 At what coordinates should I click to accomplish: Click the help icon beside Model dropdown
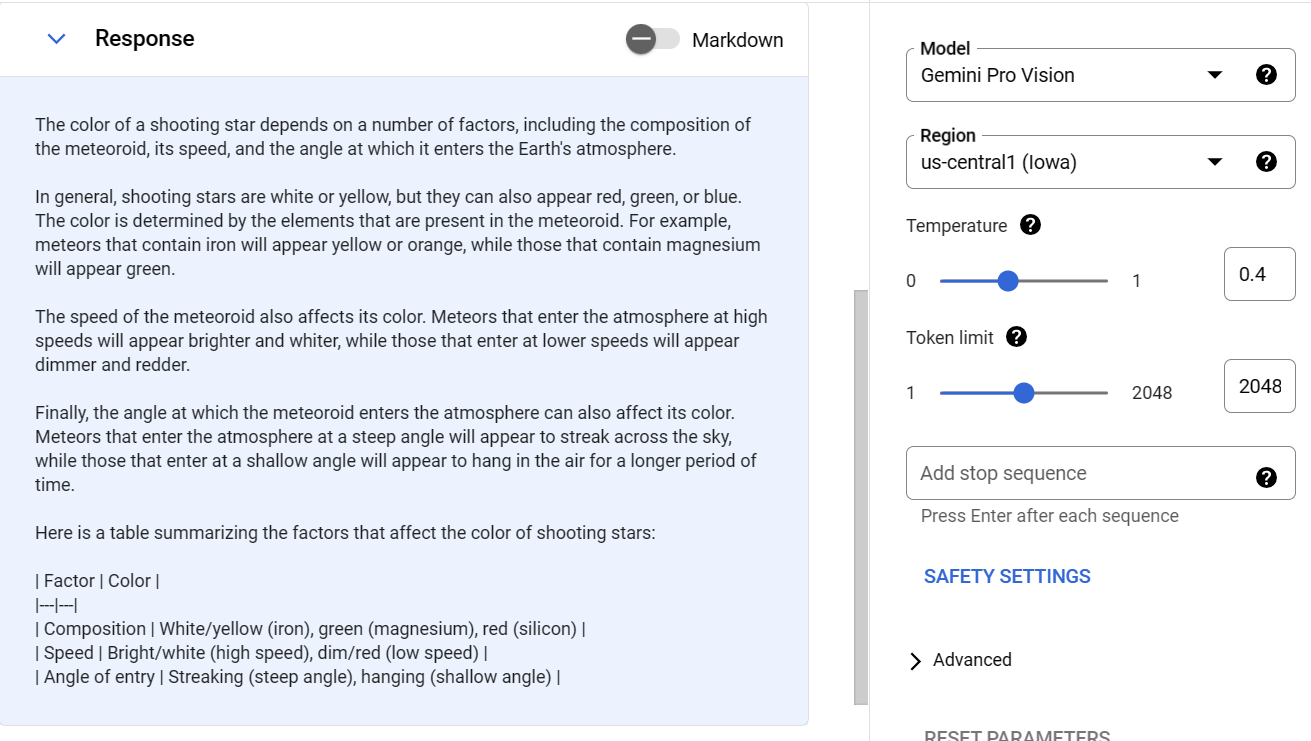(1266, 75)
